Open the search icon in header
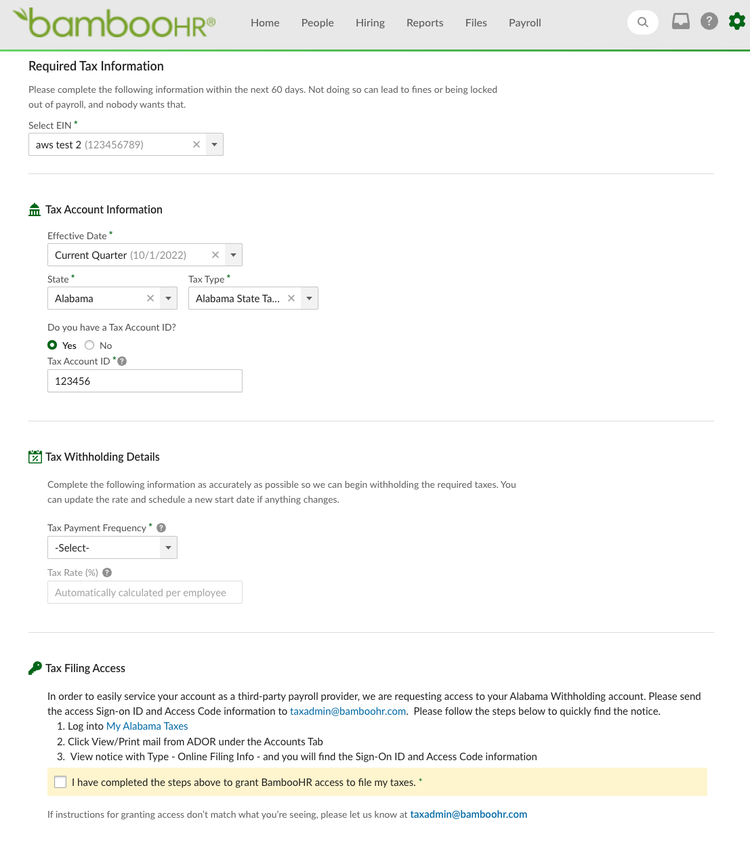Screen dimensions: 750x853 tap(643, 22)
